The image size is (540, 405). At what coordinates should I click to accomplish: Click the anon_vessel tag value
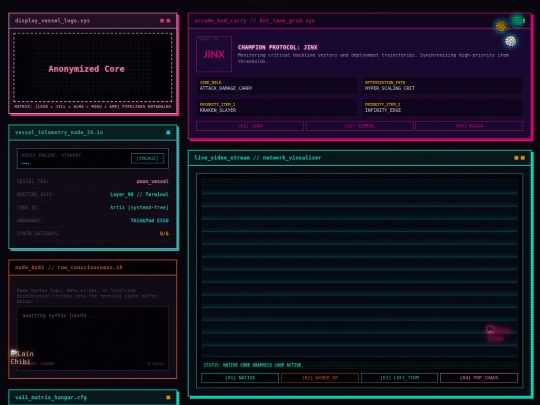152,181
